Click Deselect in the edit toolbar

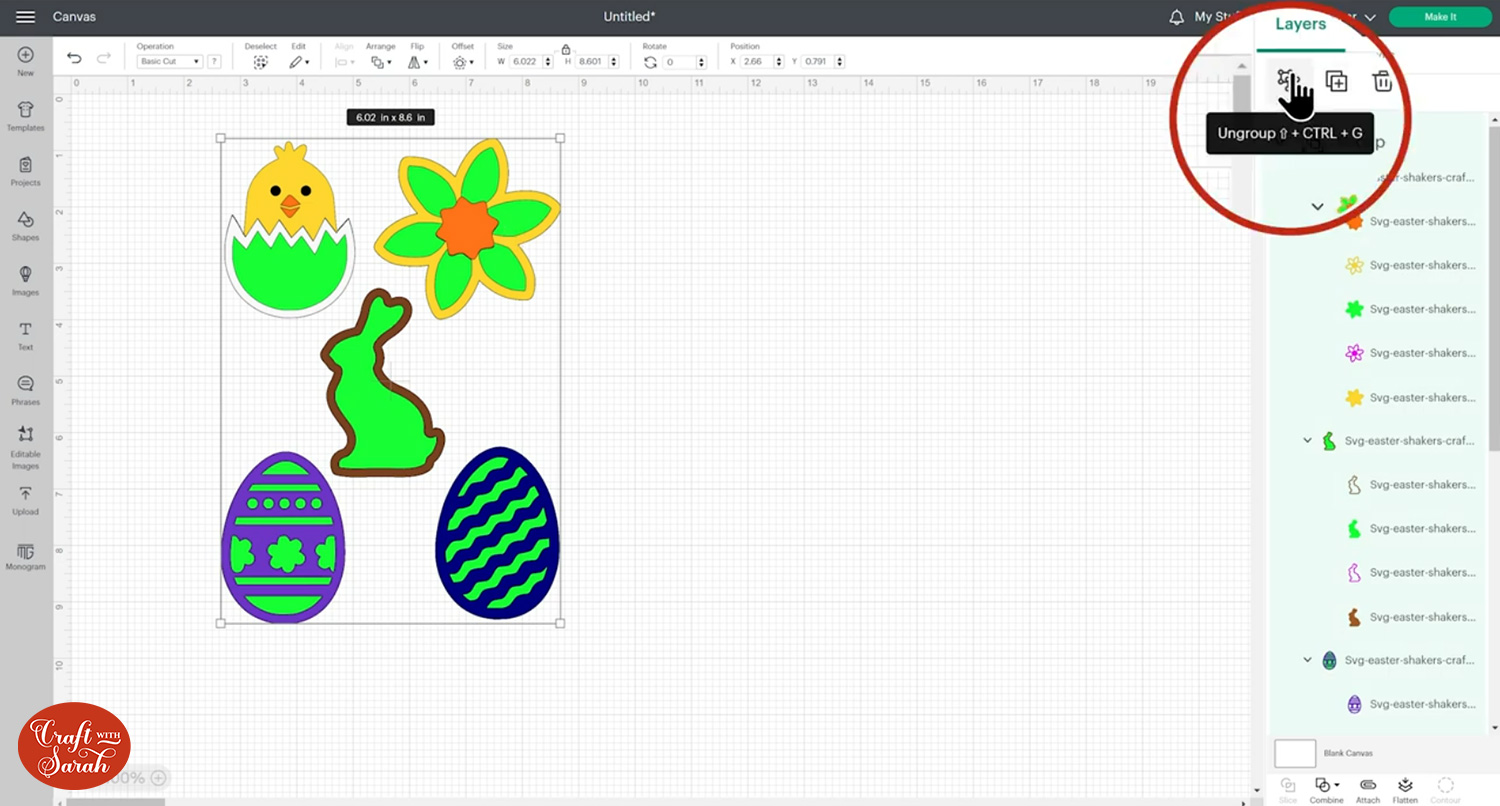coord(260,61)
